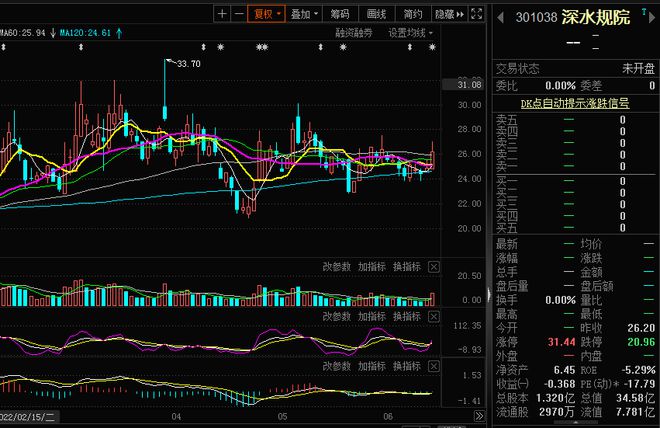Zoom out the chart with minus button
The width and height of the screenshot is (660, 428).
[x=239, y=14]
